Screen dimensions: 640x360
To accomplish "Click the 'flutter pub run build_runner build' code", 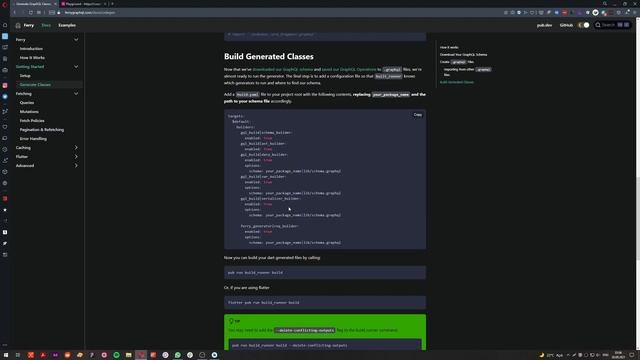I will click(x=264, y=303).
